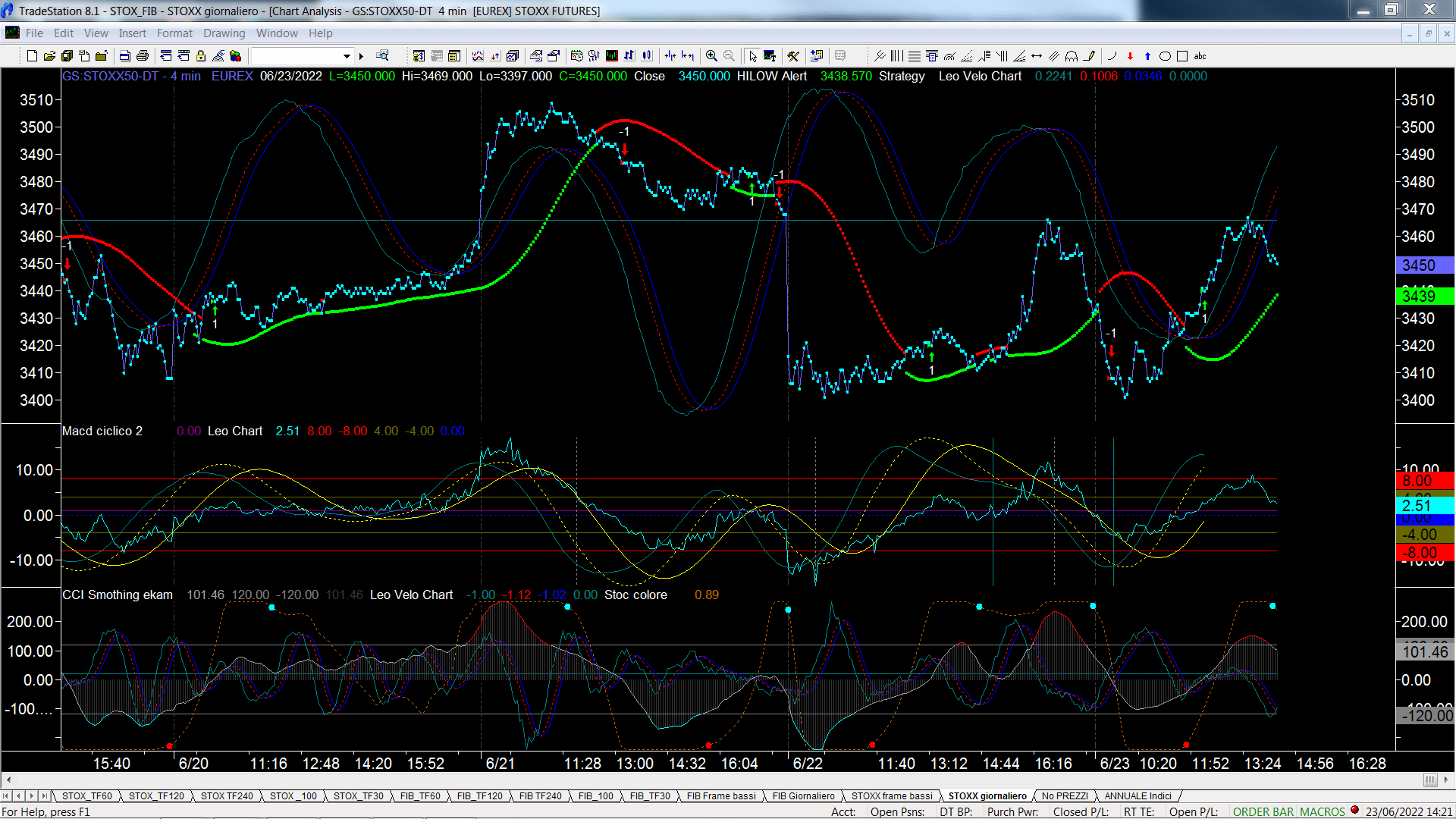Select the double-headed horizontal arrow tool
Viewport: 1456px width, 819px height.
click(1037, 56)
